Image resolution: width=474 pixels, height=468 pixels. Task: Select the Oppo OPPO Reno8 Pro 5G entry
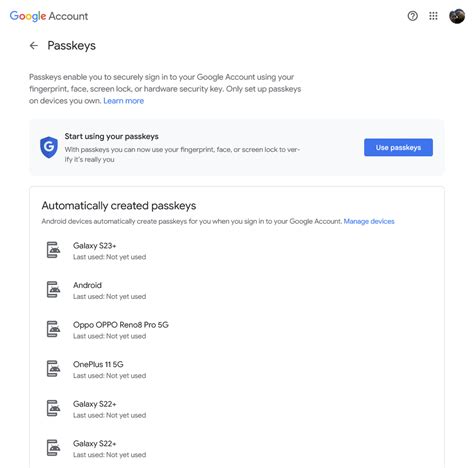coord(237,330)
